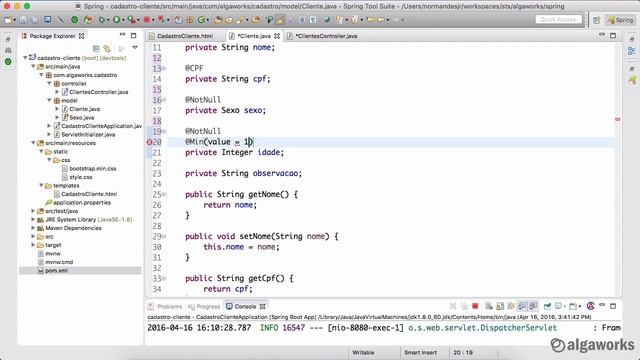Switch to the CadastroCliente.html editor tab
This screenshot has height=360, width=640.
[185, 36]
